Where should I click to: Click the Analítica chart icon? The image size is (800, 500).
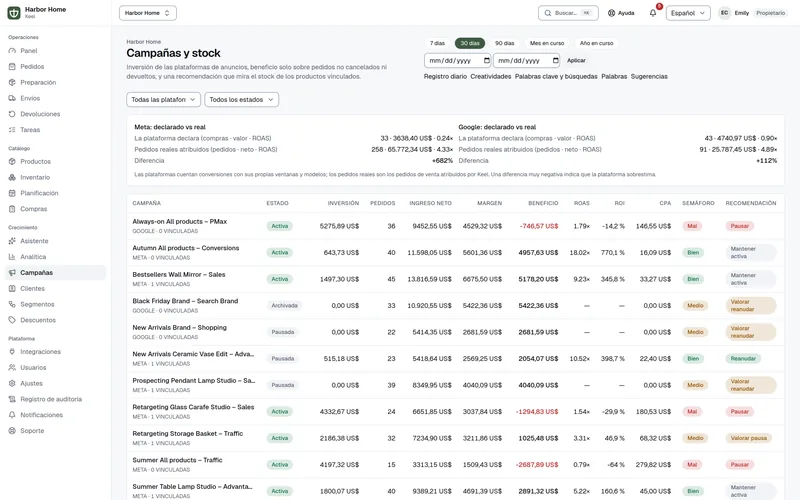click(x=12, y=257)
